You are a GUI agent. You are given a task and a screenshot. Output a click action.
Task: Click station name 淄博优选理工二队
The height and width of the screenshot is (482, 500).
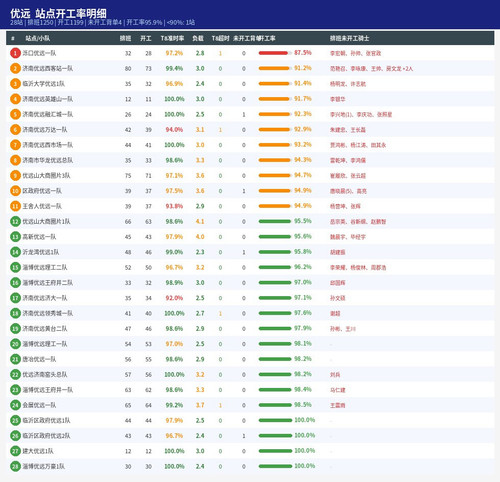(45, 267)
